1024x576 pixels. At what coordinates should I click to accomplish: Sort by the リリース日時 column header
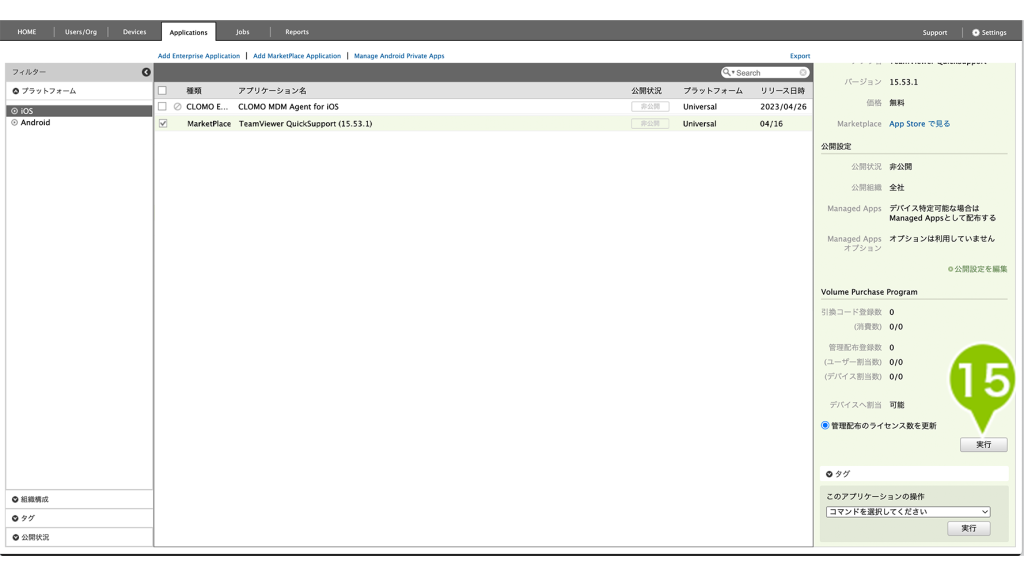782,91
